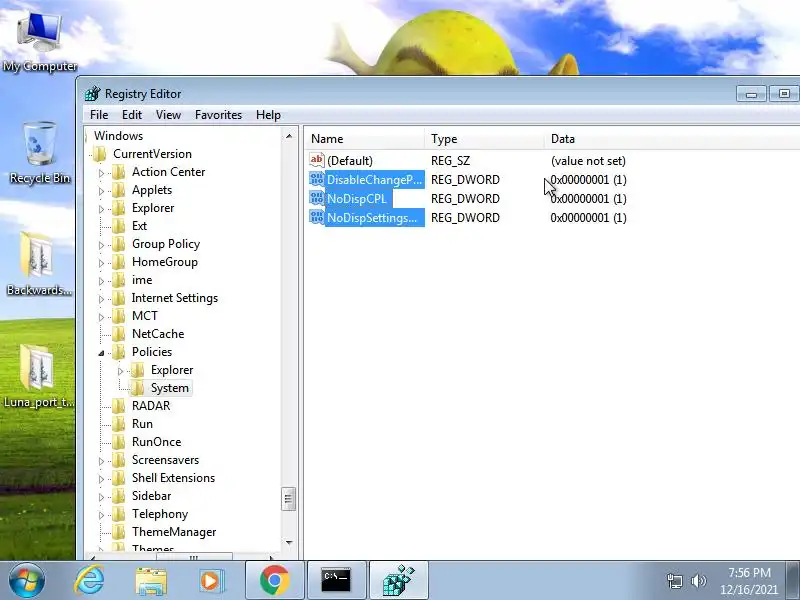Open the volume tray icon

click(x=698, y=581)
